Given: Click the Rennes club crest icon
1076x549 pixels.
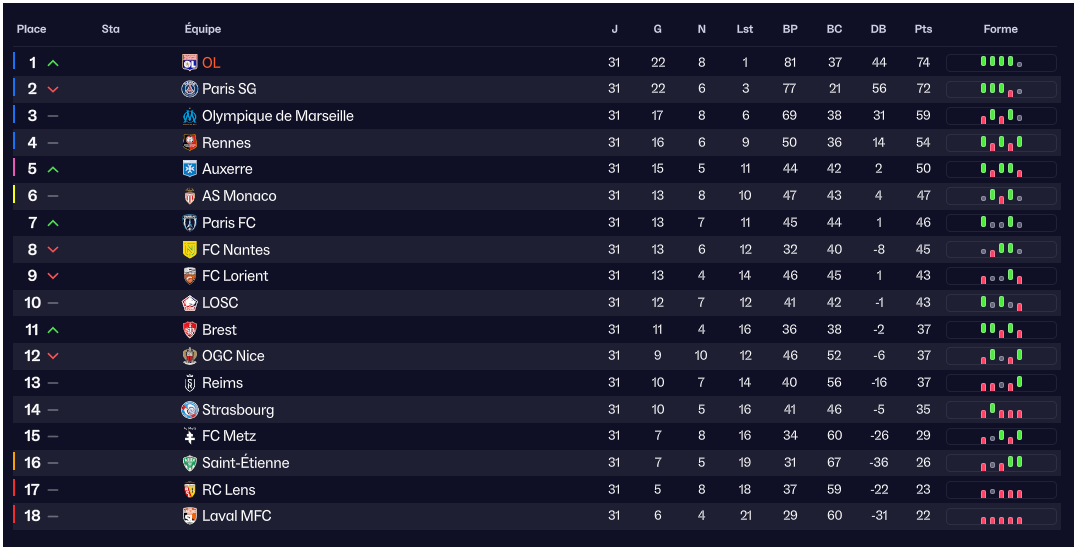Looking at the screenshot, I should (190, 143).
